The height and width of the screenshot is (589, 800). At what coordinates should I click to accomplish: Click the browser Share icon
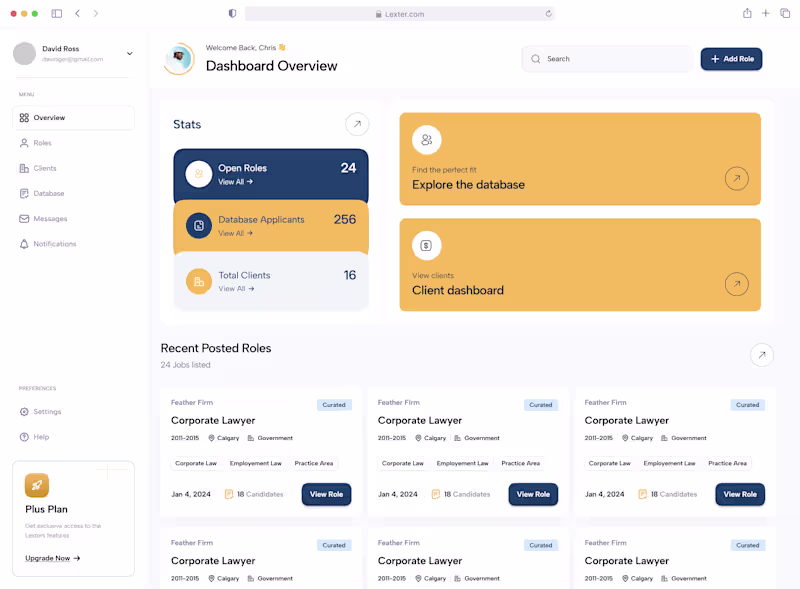pos(747,13)
